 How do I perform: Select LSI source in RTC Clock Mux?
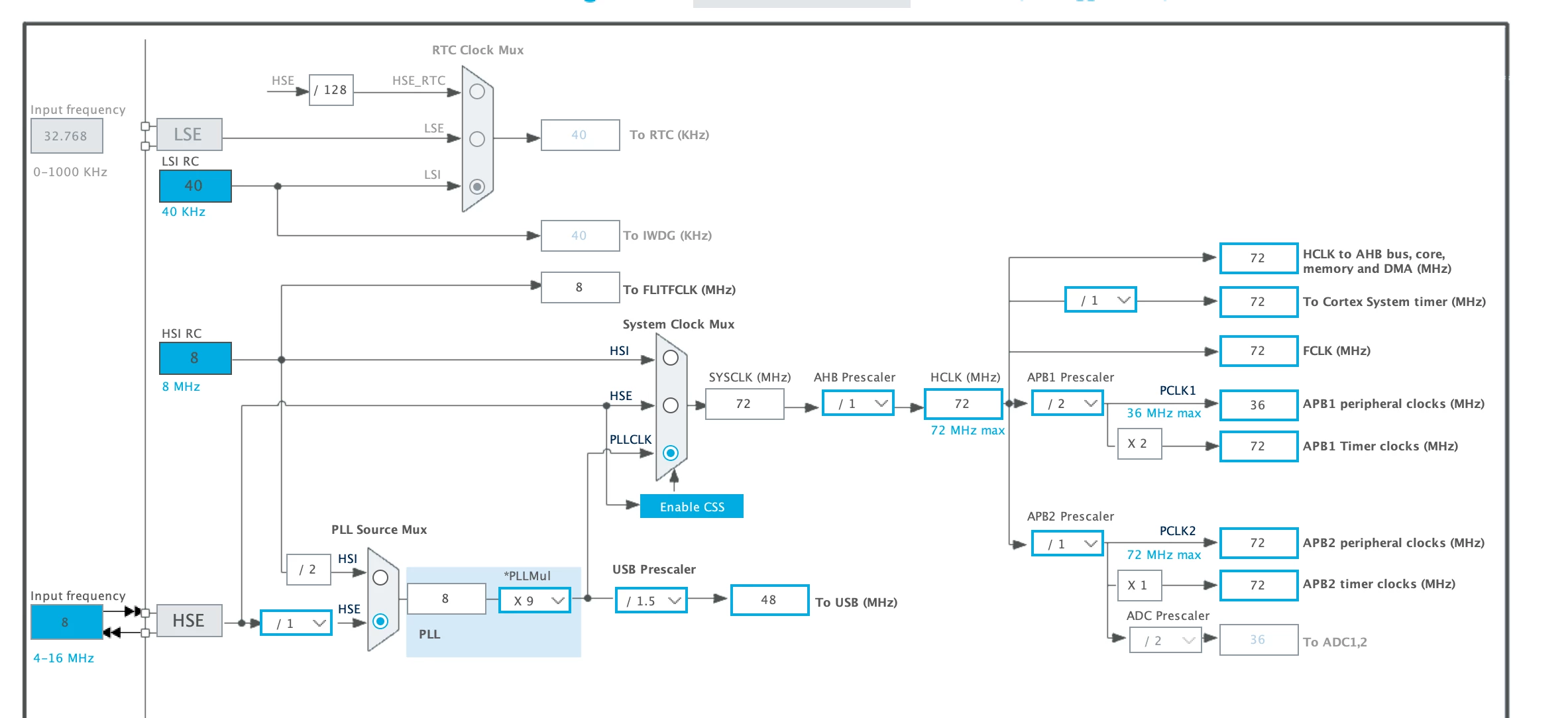point(477,187)
